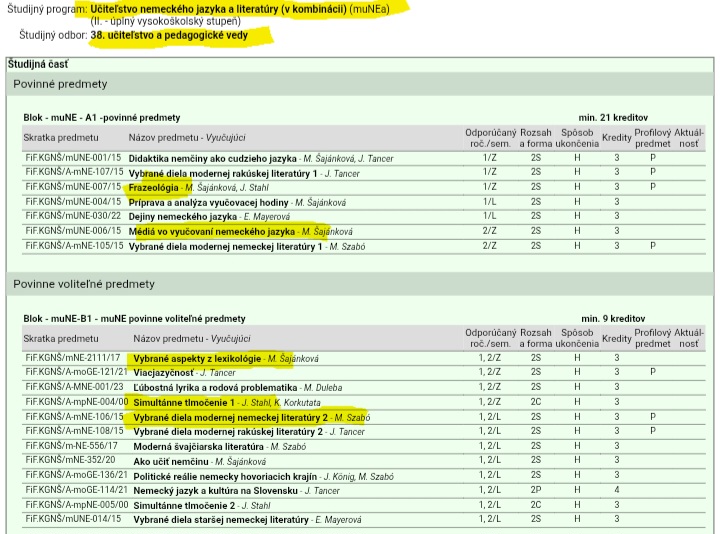Click the Didaktika nemčiny ako cudzieho jazyka course

click(213, 158)
